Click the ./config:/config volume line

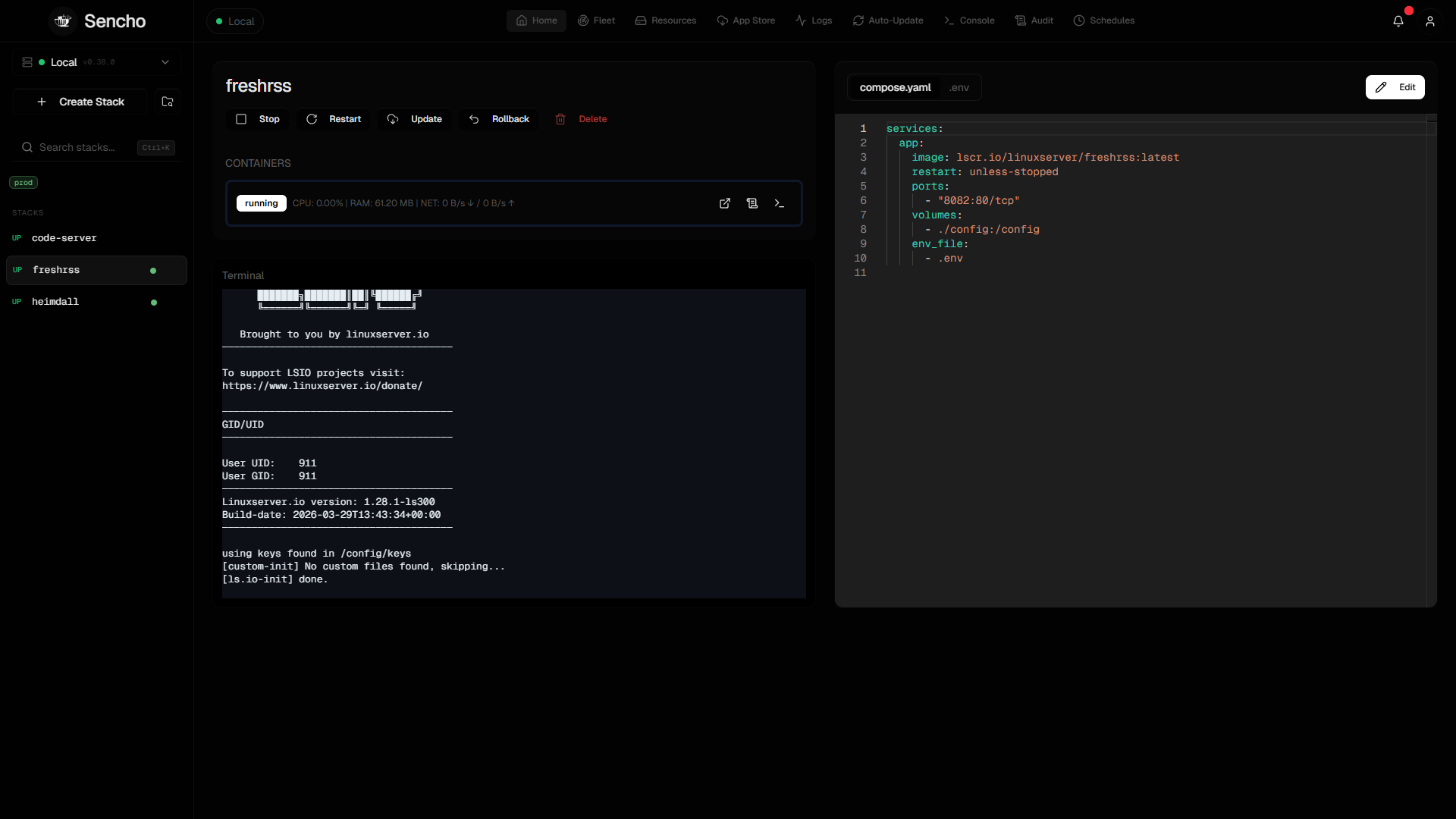click(982, 230)
